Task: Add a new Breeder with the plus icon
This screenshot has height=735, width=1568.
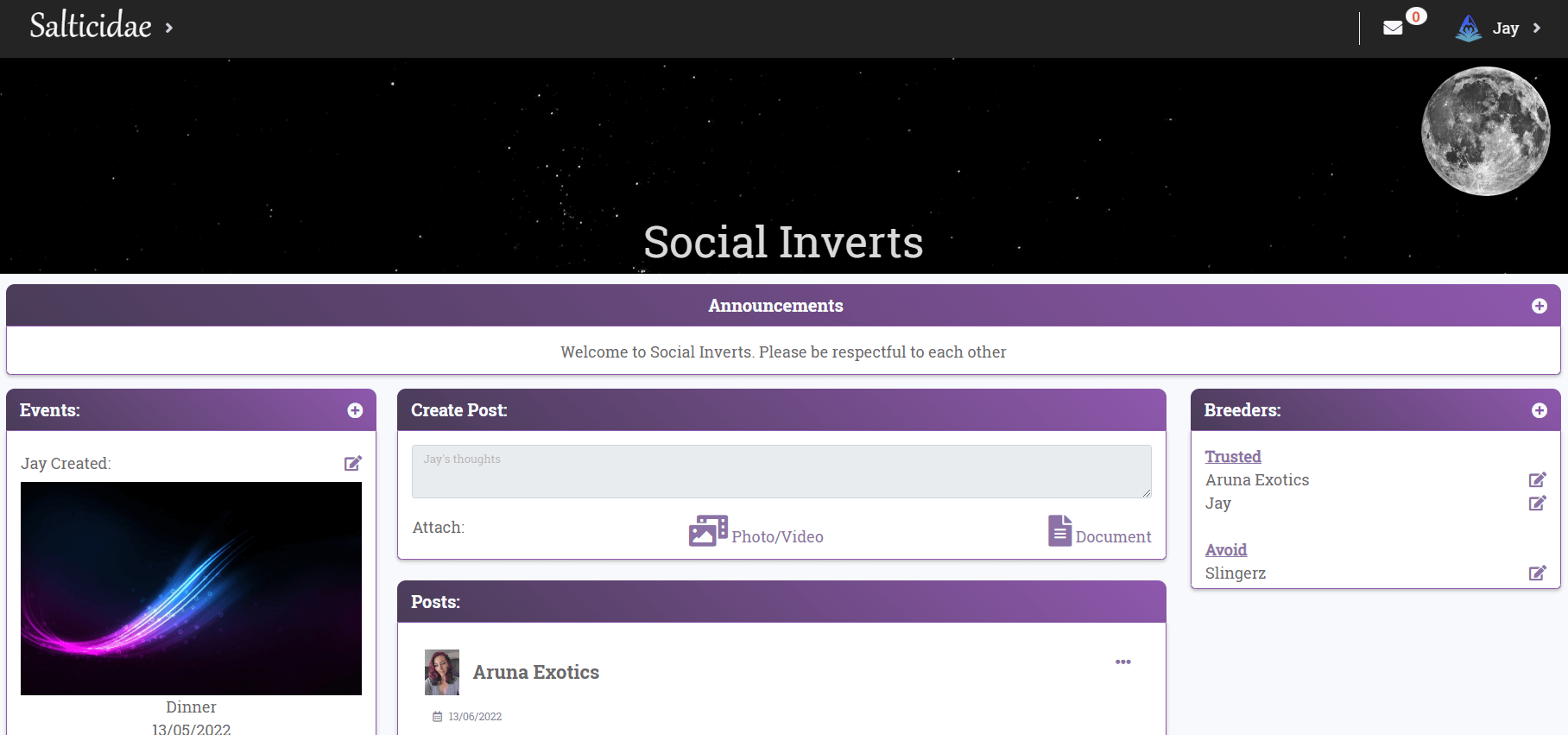Action: point(1539,410)
